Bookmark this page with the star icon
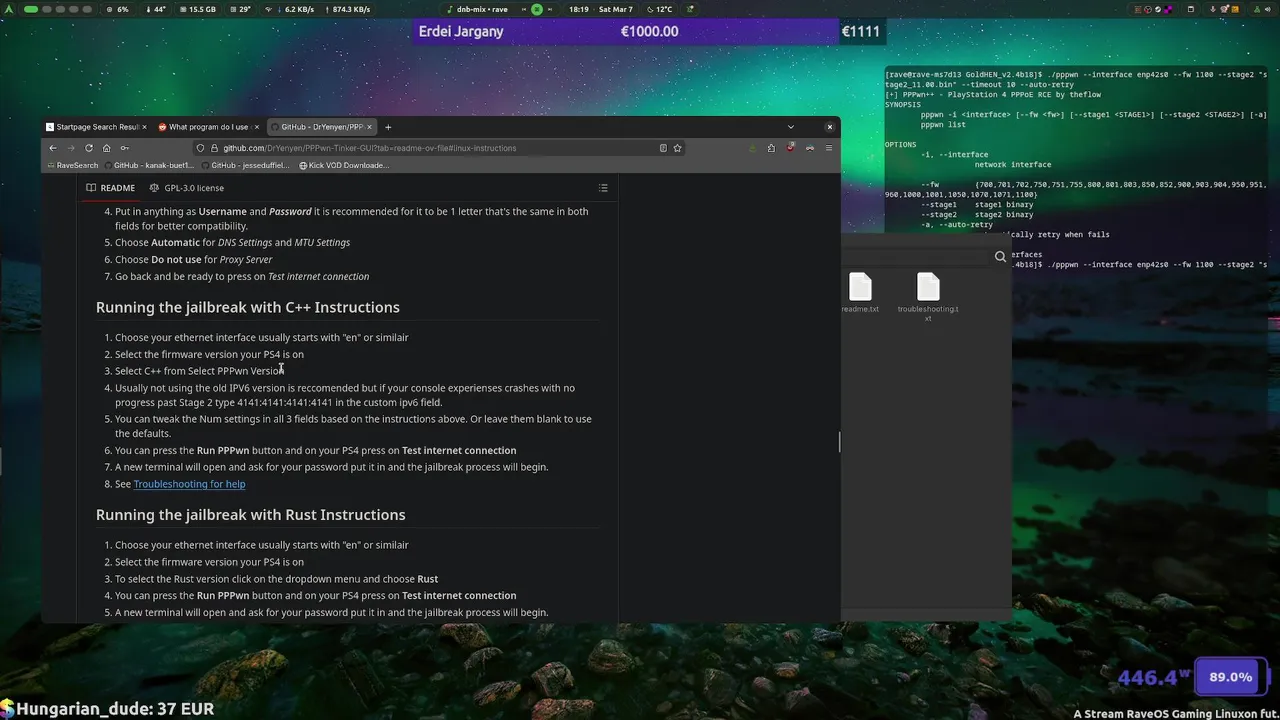Image resolution: width=1280 pixels, height=720 pixels. click(x=677, y=148)
